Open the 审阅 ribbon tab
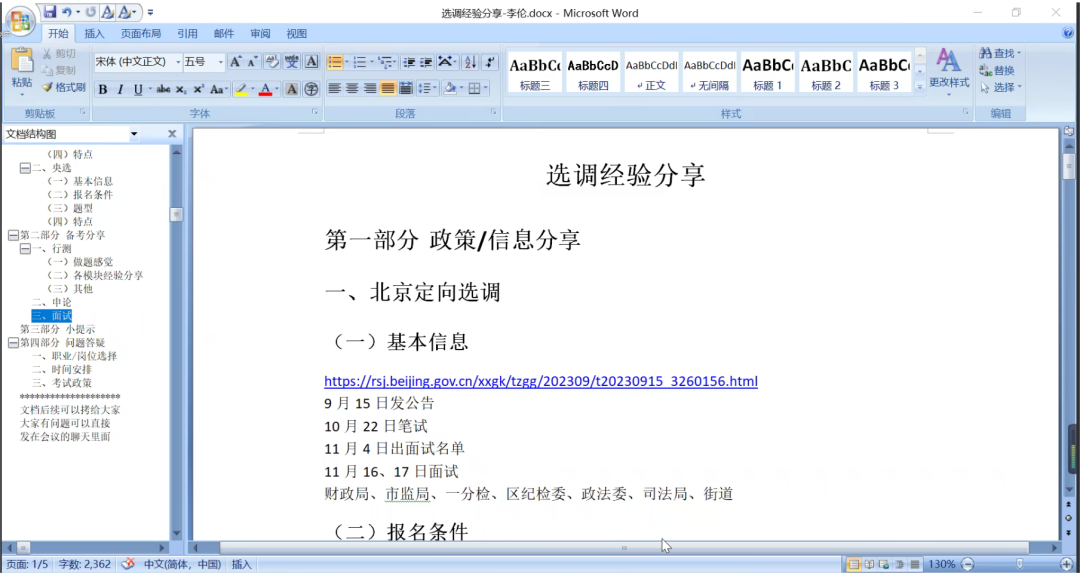This screenshot has width=1080, height=573. click(x=260, y=34)
